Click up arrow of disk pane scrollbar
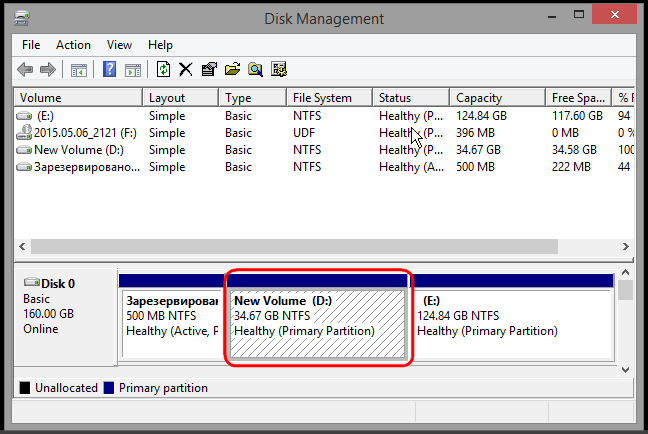 point(626,272)
